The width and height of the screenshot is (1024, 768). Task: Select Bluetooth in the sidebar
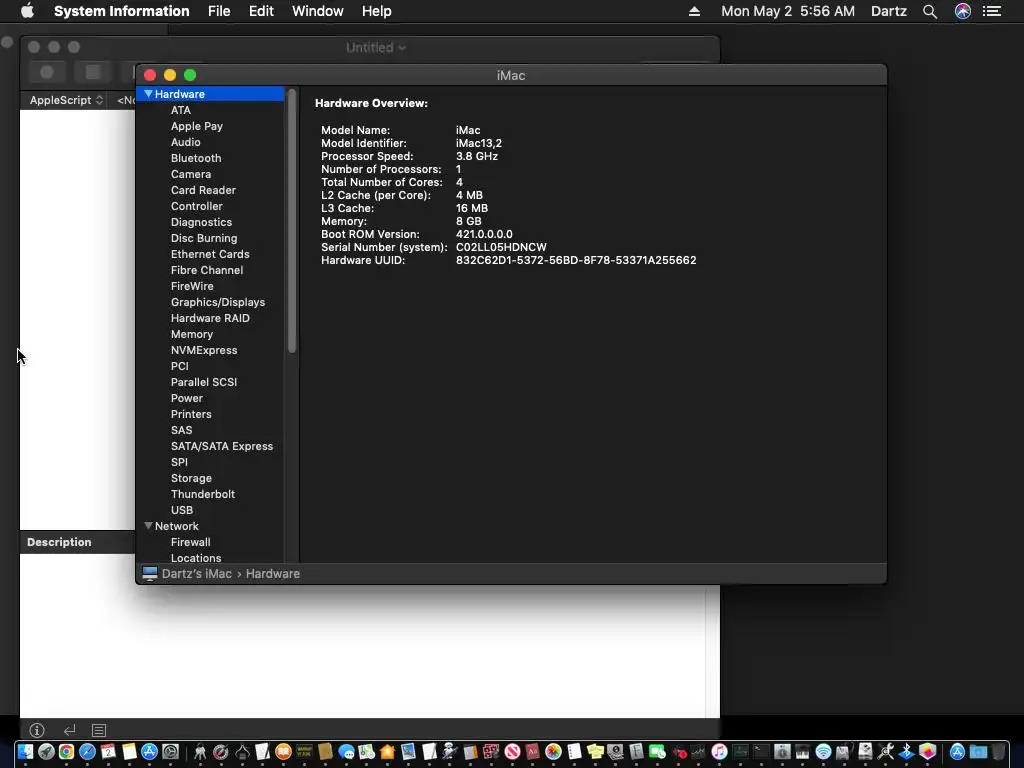tap(196, 158)
